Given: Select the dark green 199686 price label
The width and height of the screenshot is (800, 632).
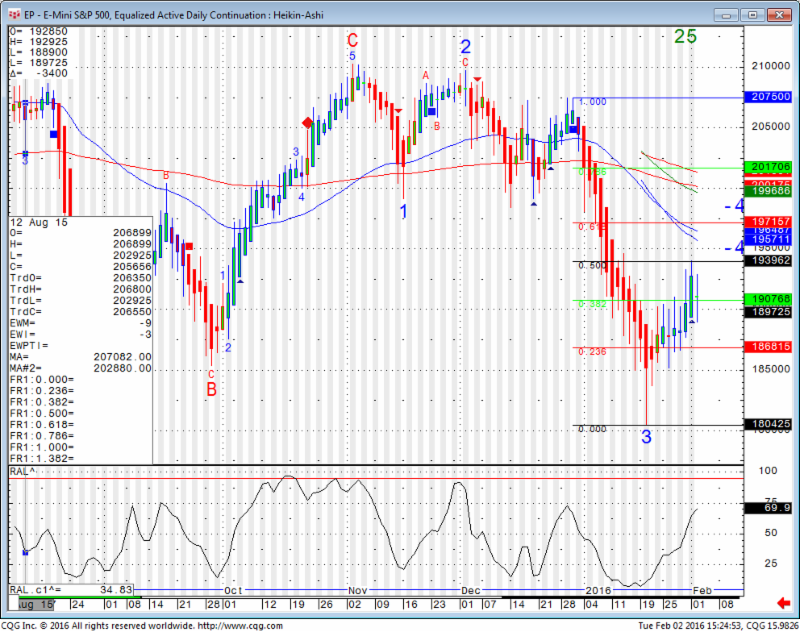Looking at the screenshot, I should (x=768, y=191).
